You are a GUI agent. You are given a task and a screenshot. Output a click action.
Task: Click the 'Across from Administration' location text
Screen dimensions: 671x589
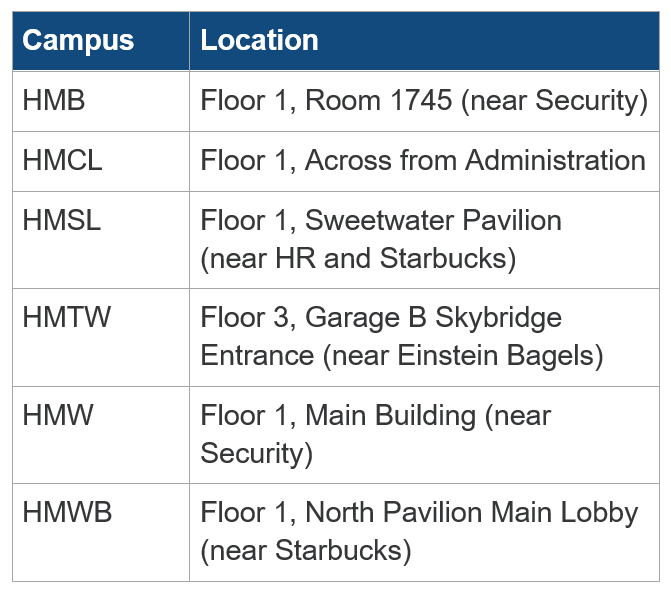475,160
